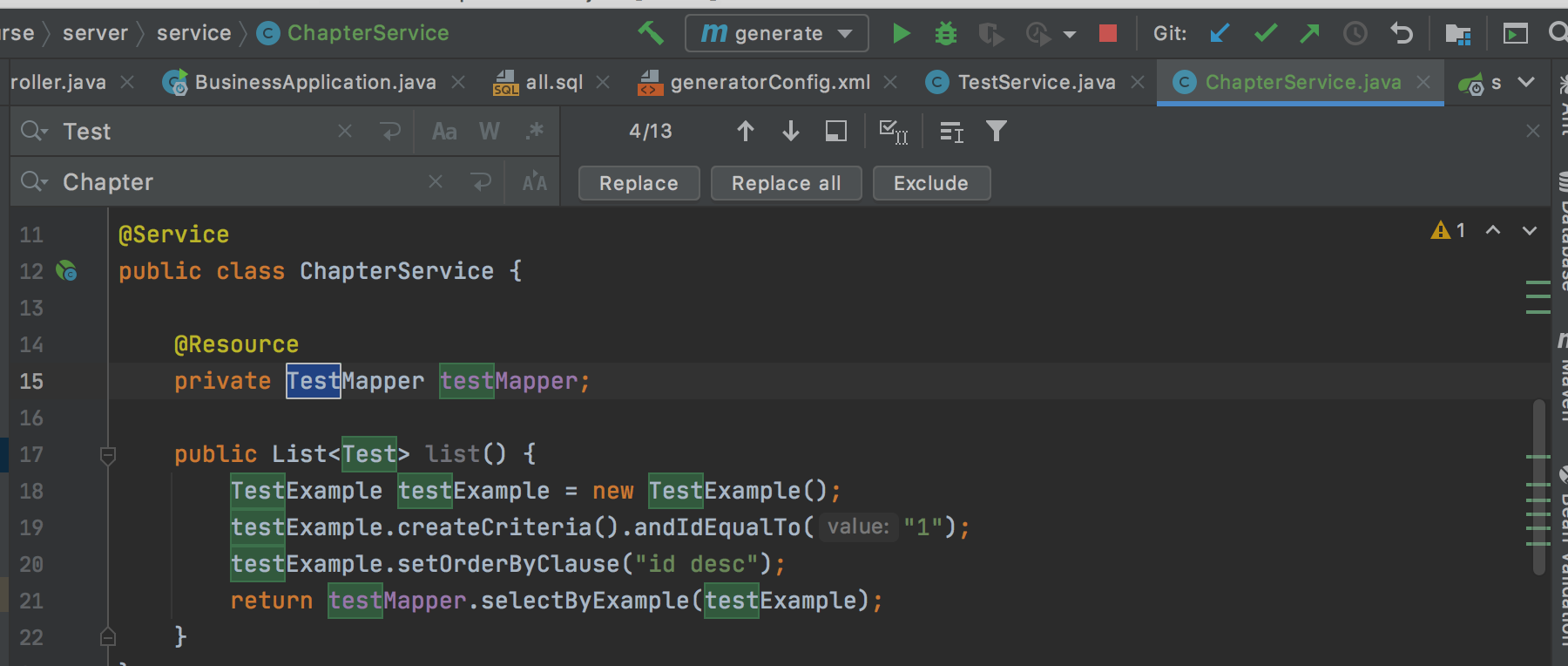This screenshot has width=1568, height=666.
Task: Switch to BusinessApplication.java tab
Action: pyautogui.click(x=314, y=82)
